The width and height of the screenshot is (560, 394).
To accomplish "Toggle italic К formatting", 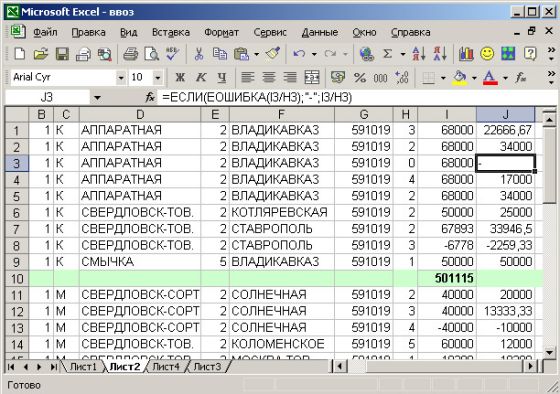I will tap(201, 77).
